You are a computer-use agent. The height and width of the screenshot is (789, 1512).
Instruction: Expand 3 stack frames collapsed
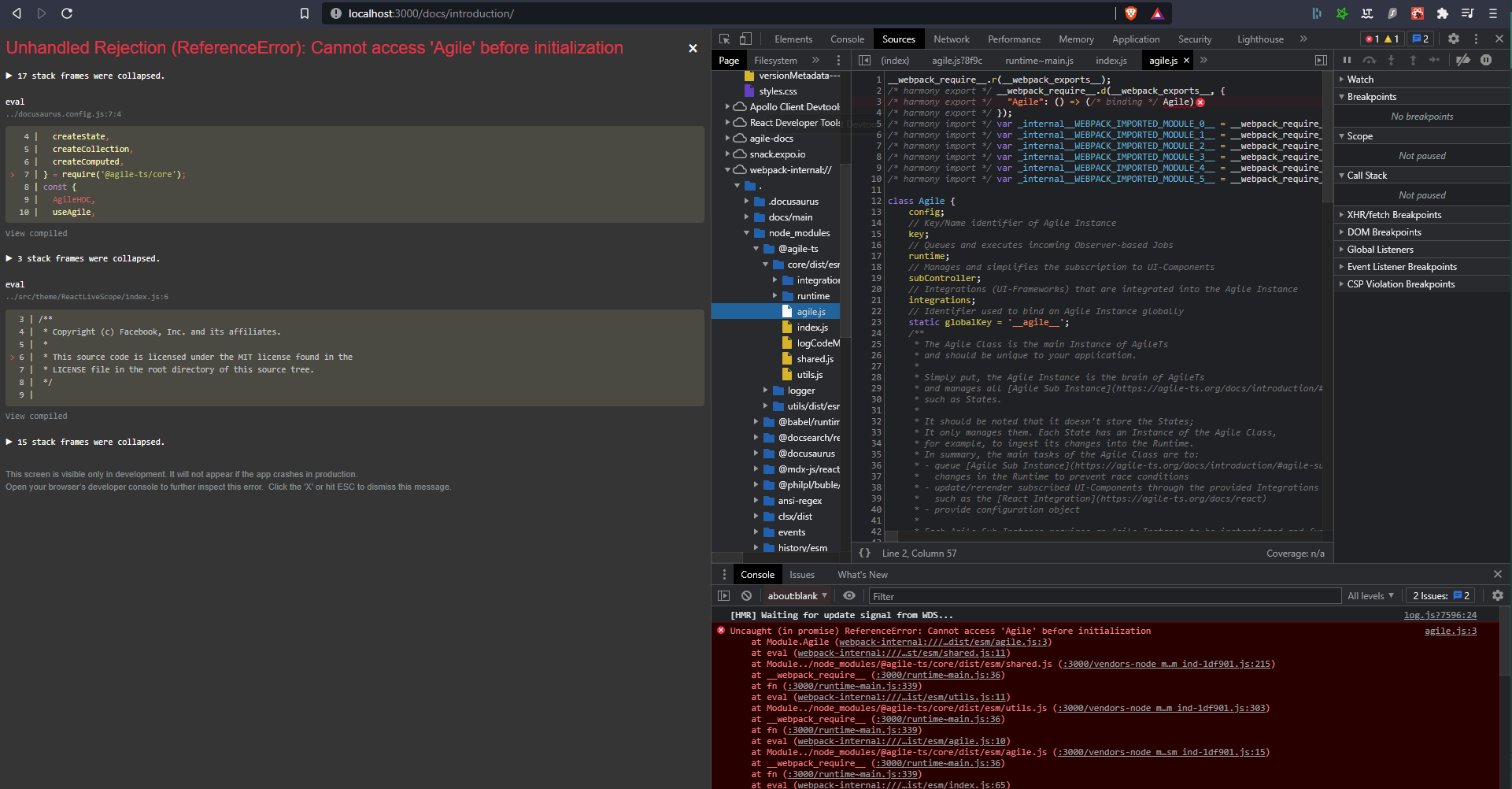pos(83,258)
